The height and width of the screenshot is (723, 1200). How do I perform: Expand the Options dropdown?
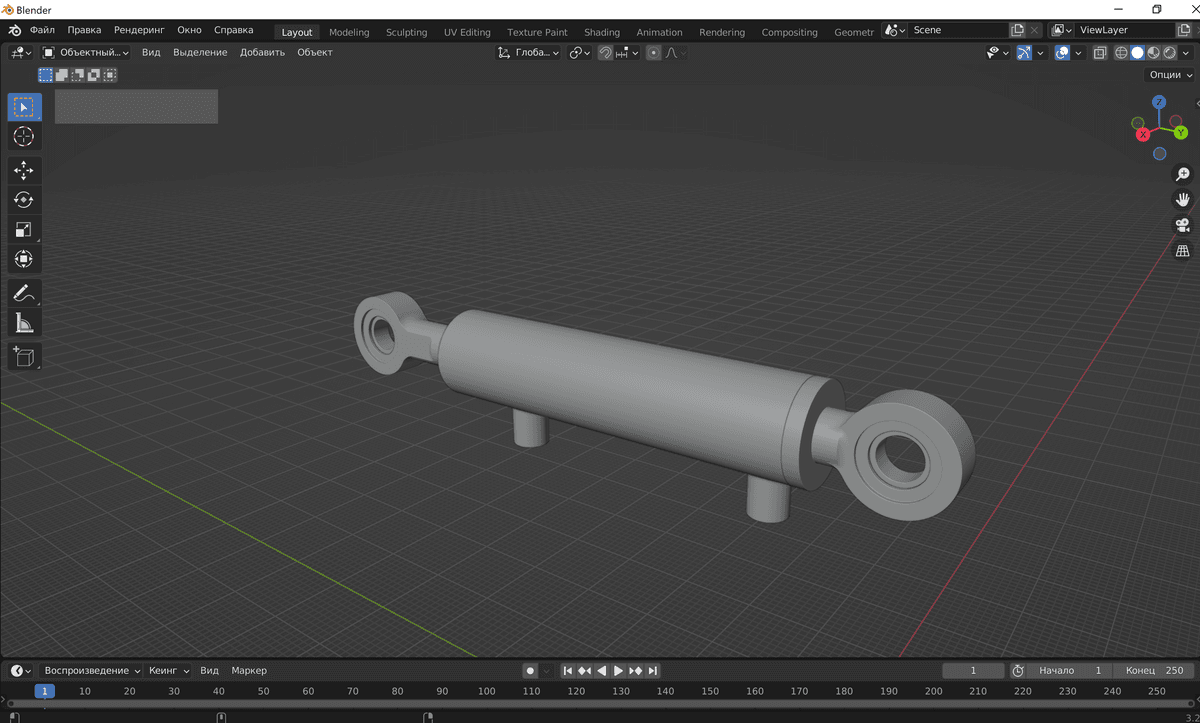(1171, 74)
